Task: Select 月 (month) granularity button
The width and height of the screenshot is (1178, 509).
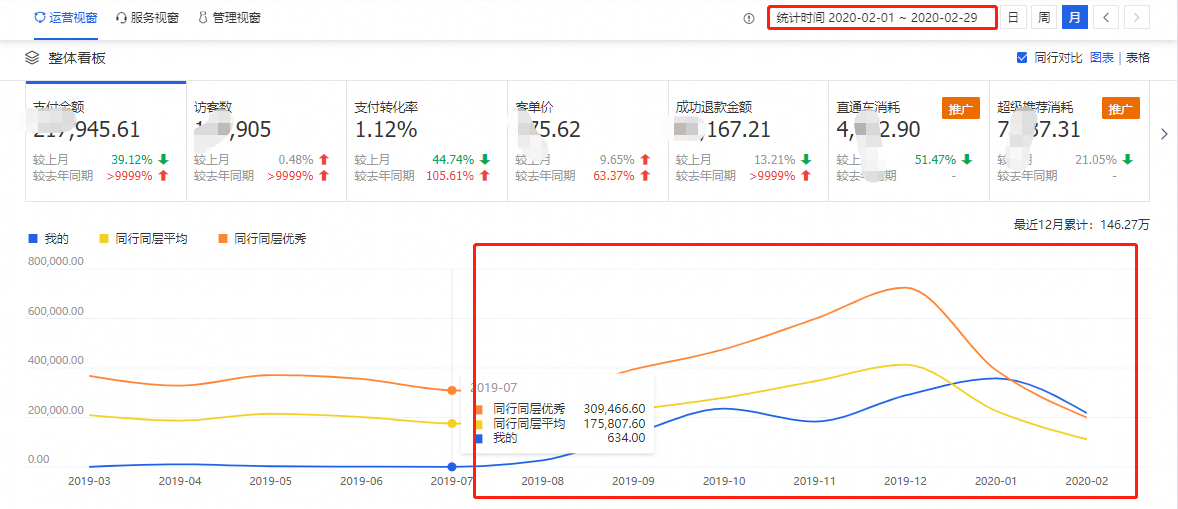Action: point(1074,17)
